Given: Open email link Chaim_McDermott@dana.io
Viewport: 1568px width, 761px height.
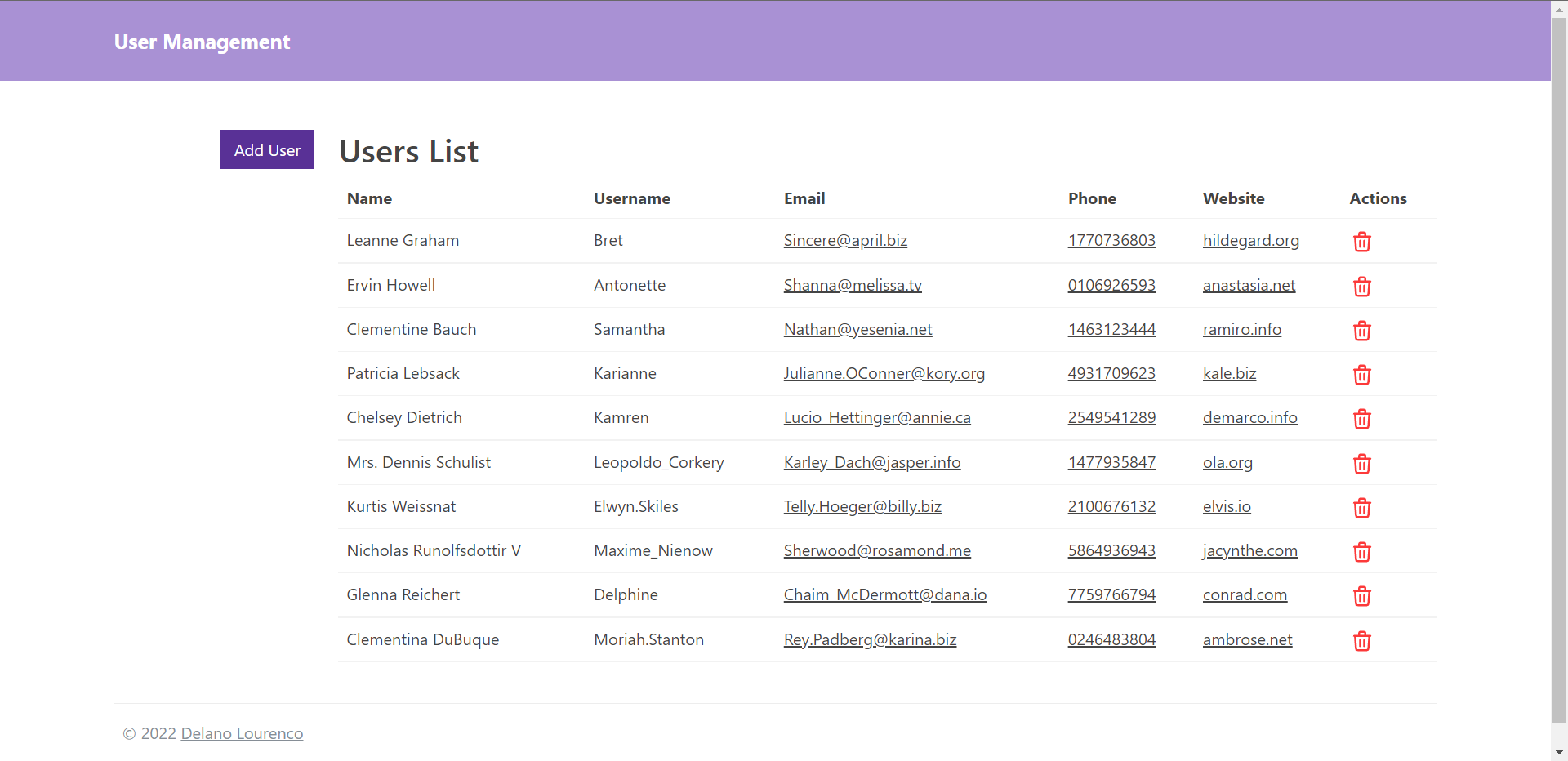Looking at the screenshot, I should (x=885, y=594).
